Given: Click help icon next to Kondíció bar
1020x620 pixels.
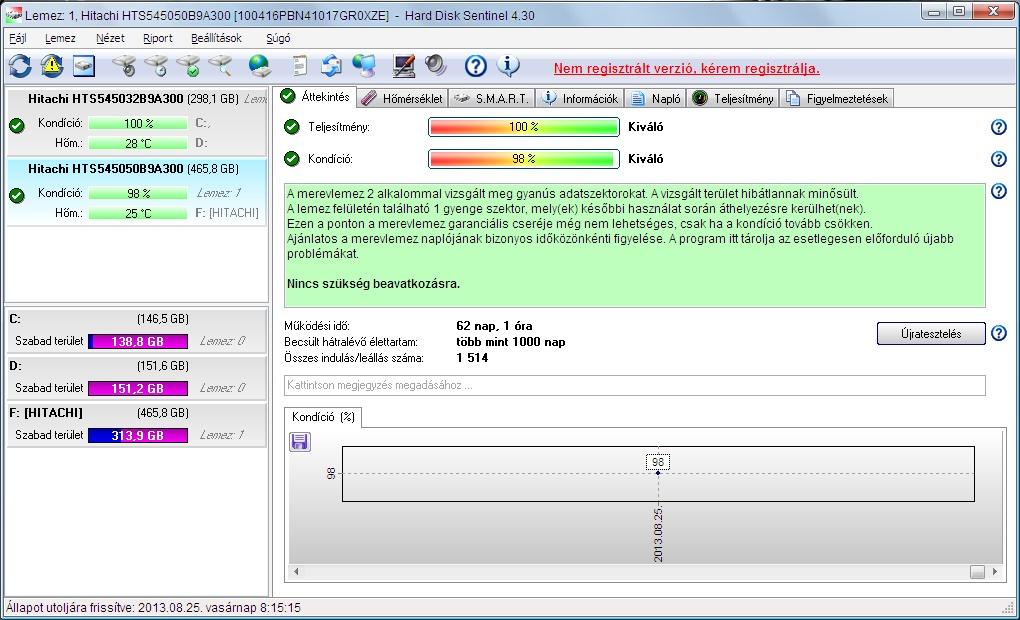Looking at the screenshot, I should (x=999, y=159).
